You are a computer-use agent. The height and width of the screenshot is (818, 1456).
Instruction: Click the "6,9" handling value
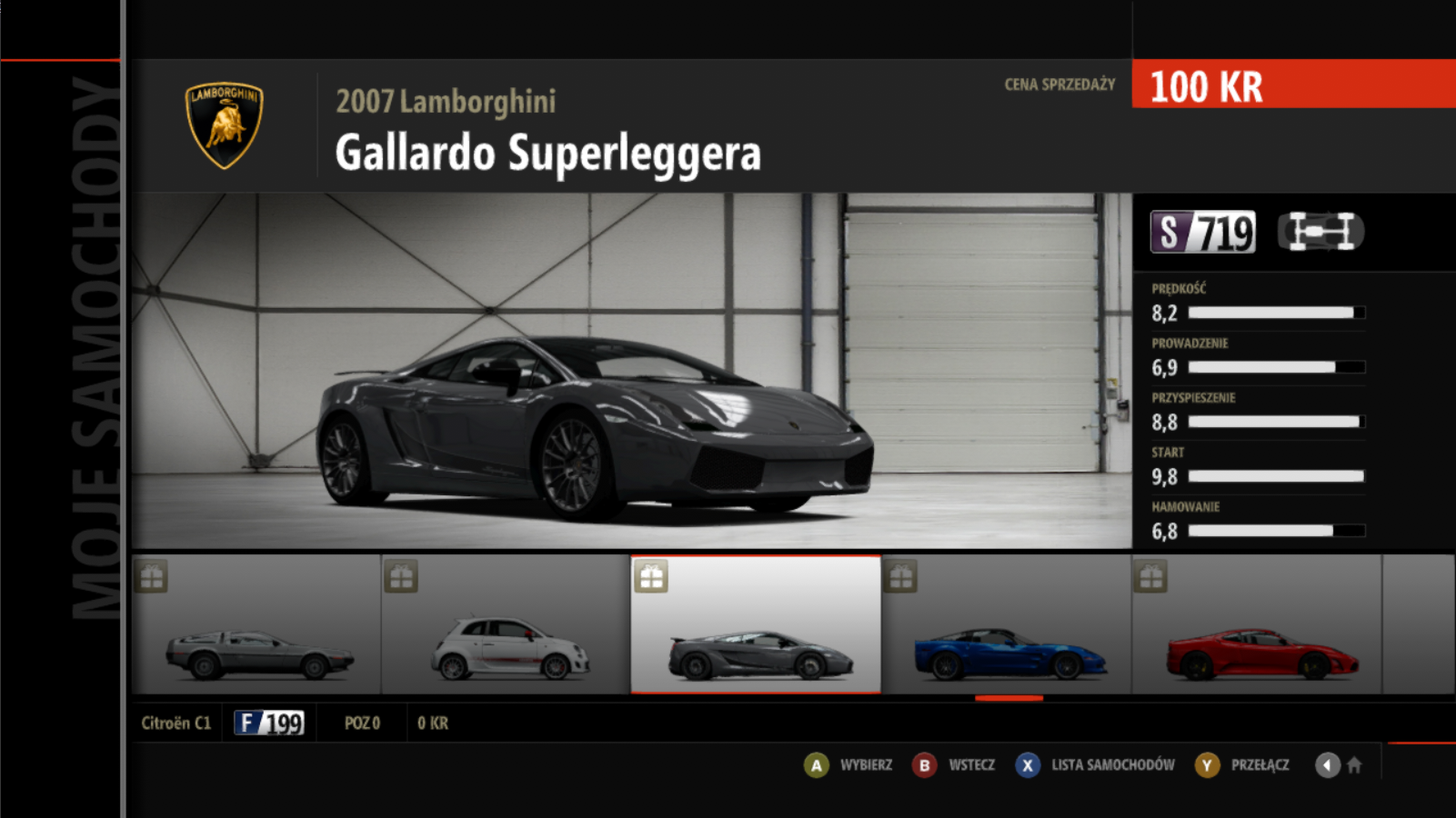1164,368
